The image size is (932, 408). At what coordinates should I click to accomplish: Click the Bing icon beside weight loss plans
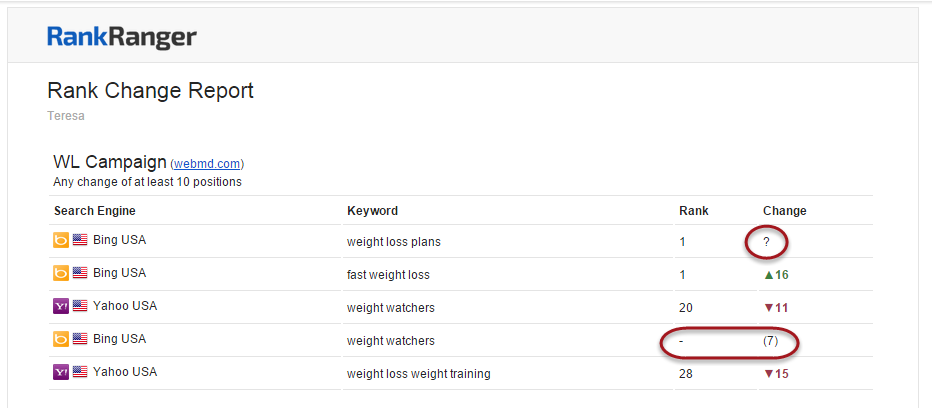point(61,241)
